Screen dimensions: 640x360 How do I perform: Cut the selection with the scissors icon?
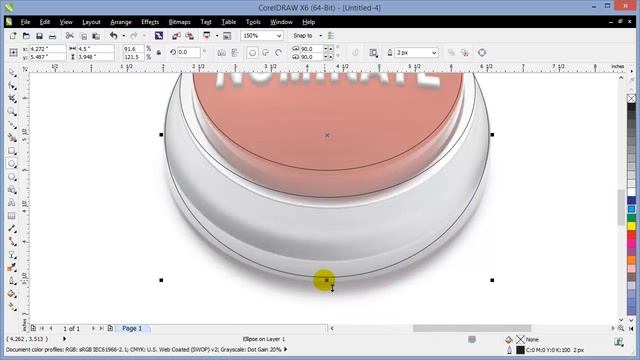[70, 36]
